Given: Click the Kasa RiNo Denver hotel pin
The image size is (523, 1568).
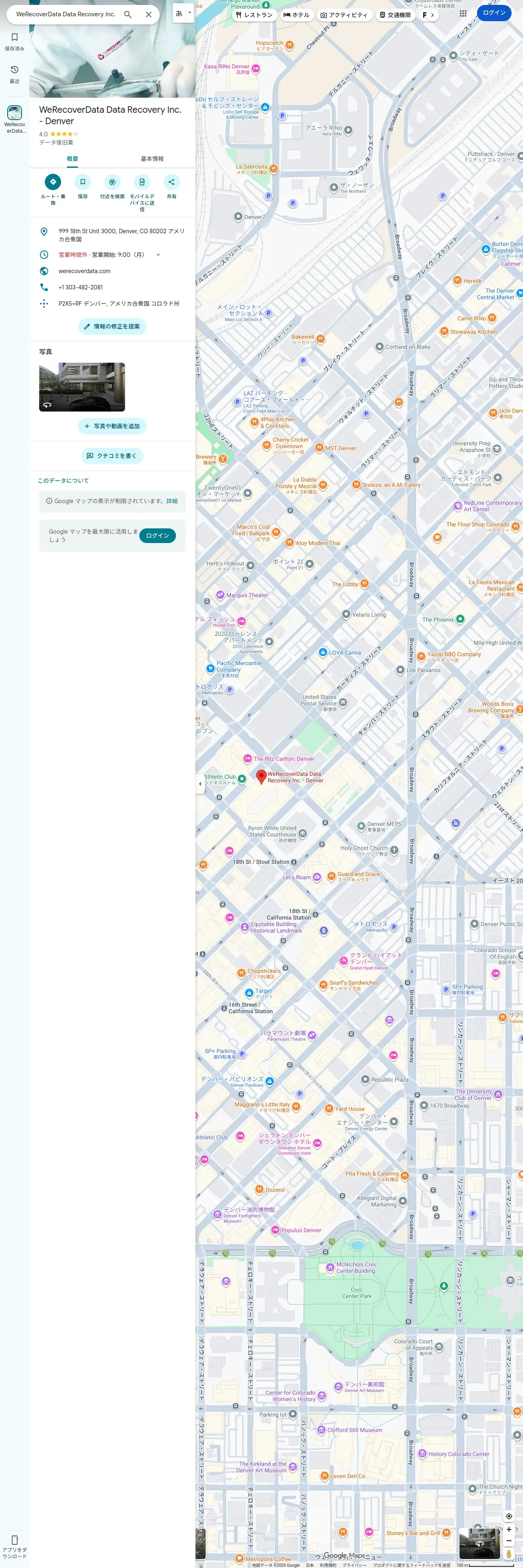Looking at the screenshot, I should [256, 69].
